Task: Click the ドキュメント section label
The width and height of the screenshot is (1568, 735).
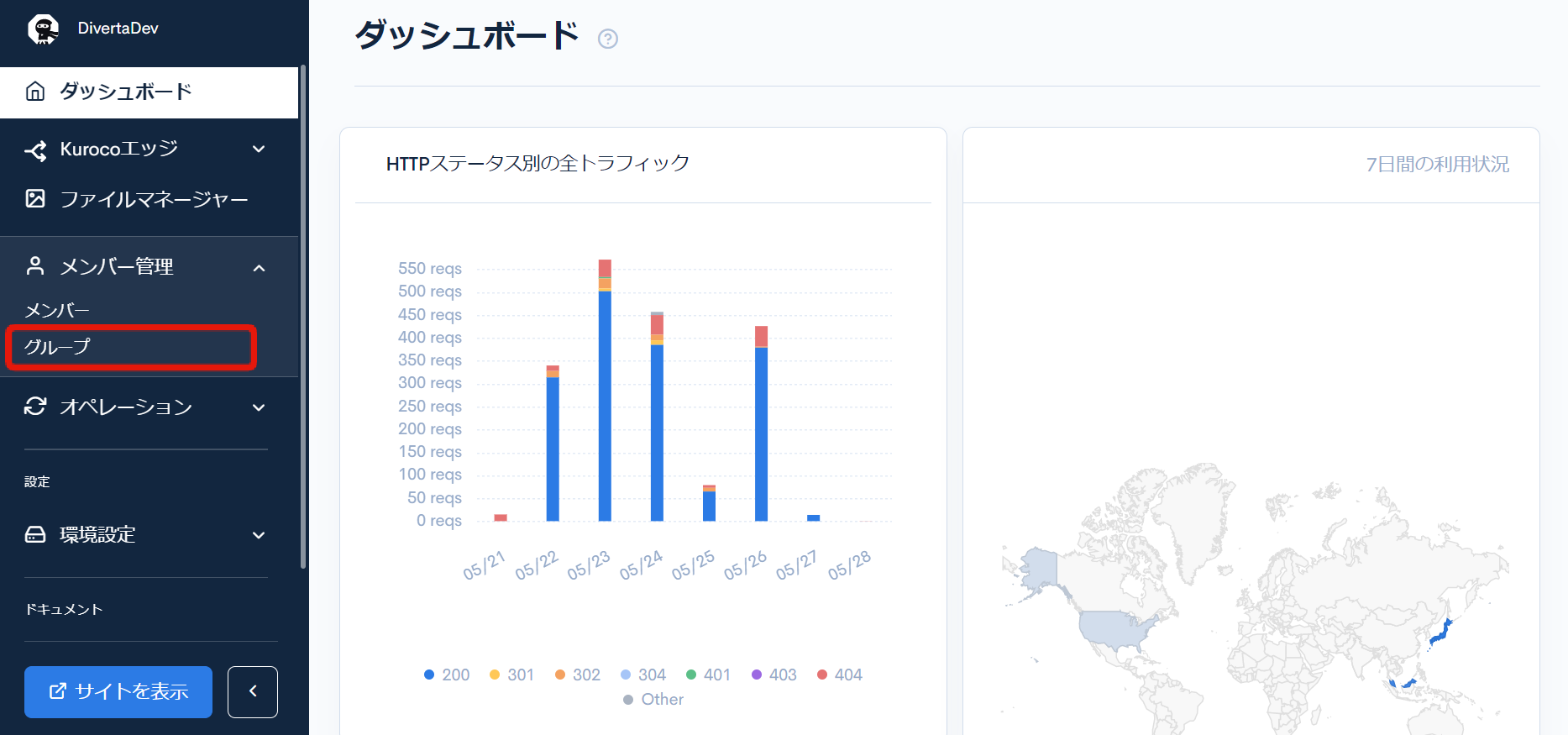Action: [x=64, y=609]
